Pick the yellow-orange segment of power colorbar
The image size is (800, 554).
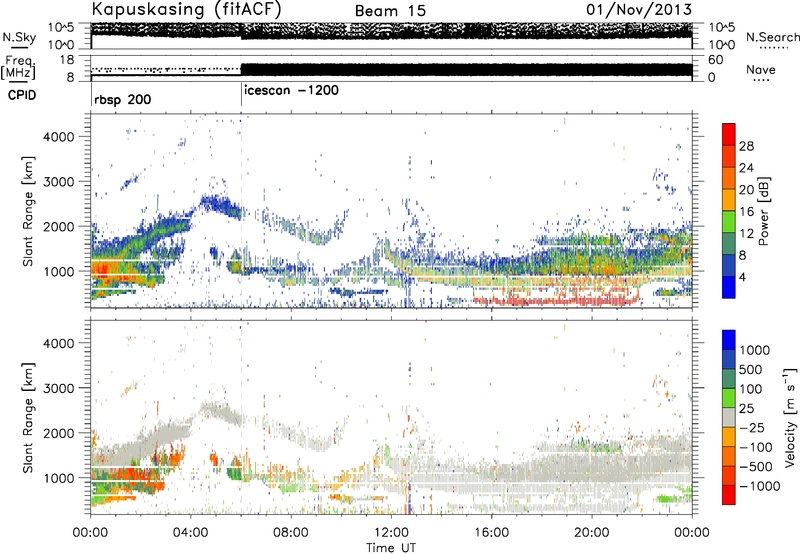729,200
